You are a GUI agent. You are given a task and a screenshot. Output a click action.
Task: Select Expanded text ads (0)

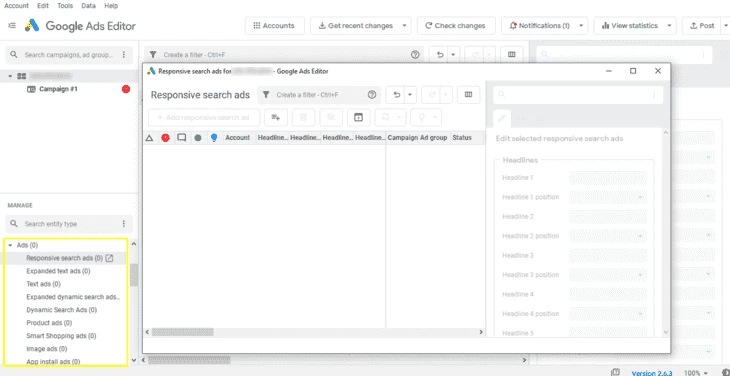(58, 271)
